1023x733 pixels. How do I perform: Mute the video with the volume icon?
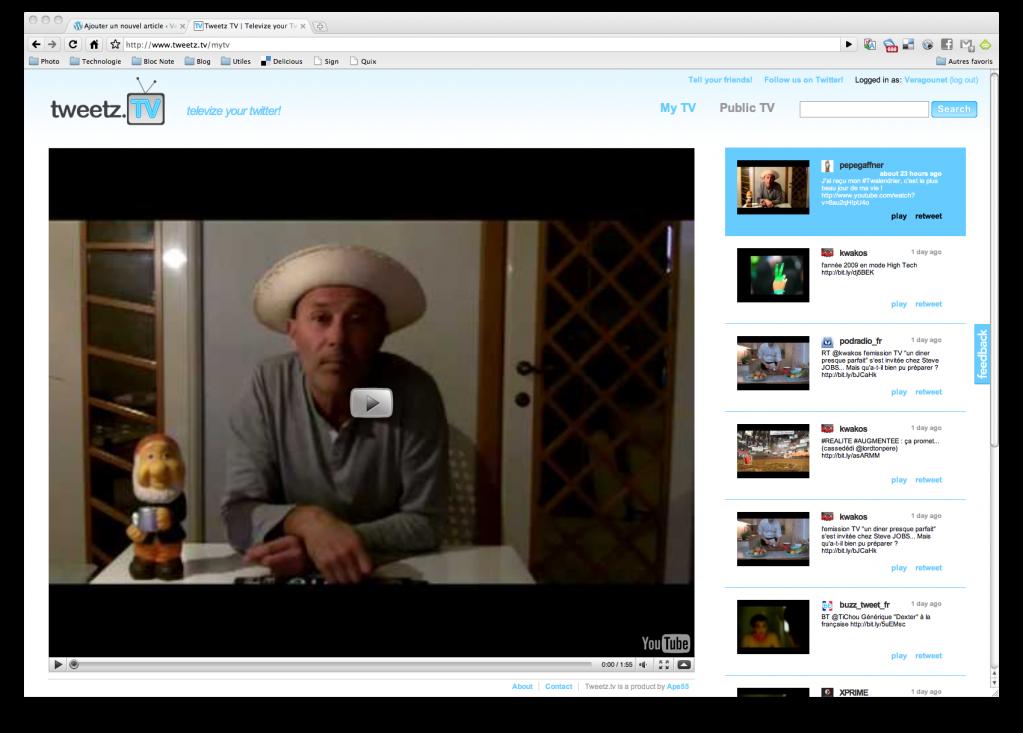643,665
